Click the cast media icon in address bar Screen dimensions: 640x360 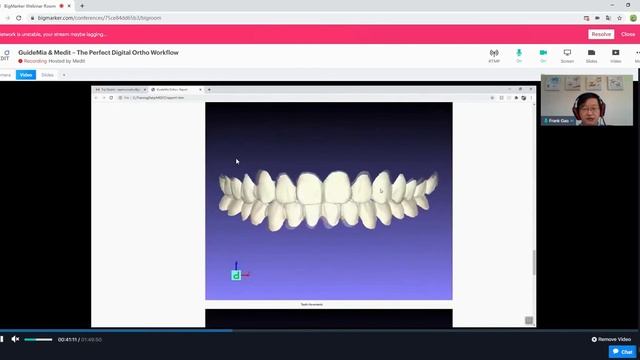pos(586,18)
